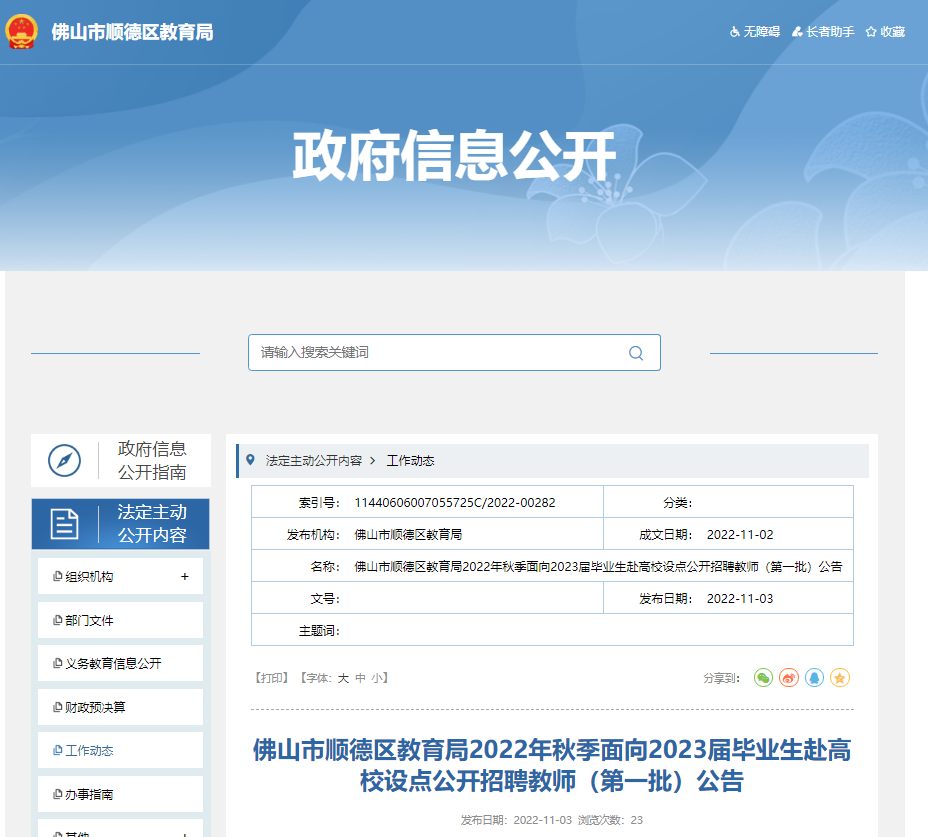Click the document icon for 法定主动公开内容
This screenshot has height=837, width=928.
coord(65,524)
